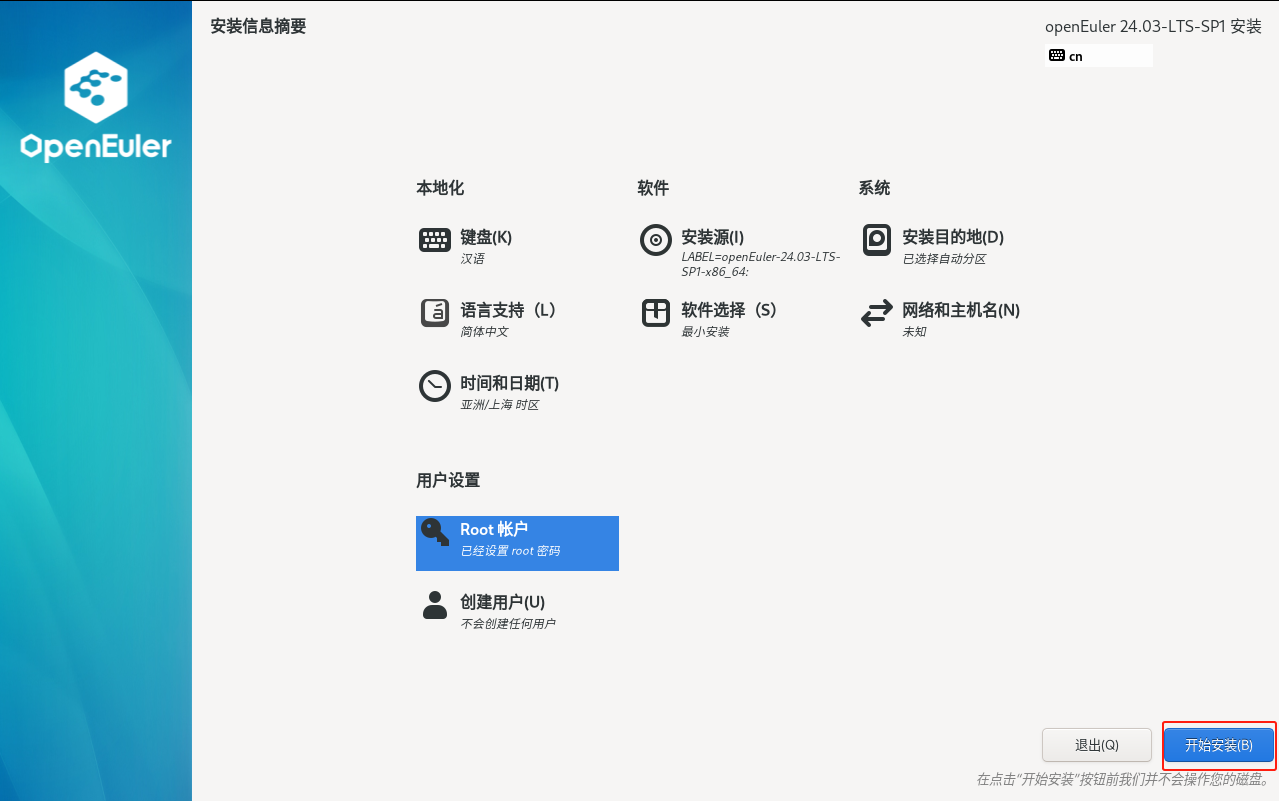1279x801 pixels.
Task: Click the 简体中文 language status text
Action: click(484, 332)
